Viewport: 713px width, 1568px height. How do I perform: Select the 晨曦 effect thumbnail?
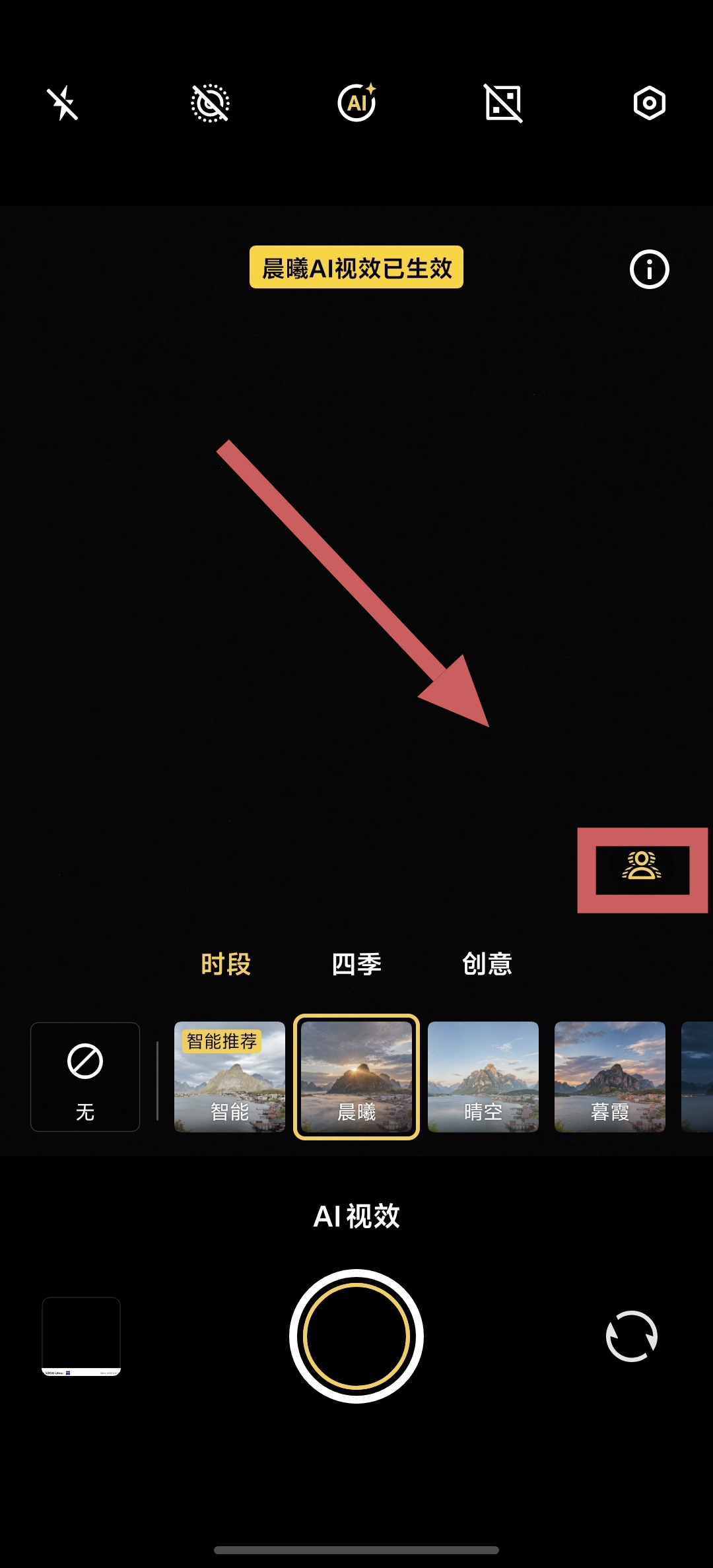point(356,1077)
